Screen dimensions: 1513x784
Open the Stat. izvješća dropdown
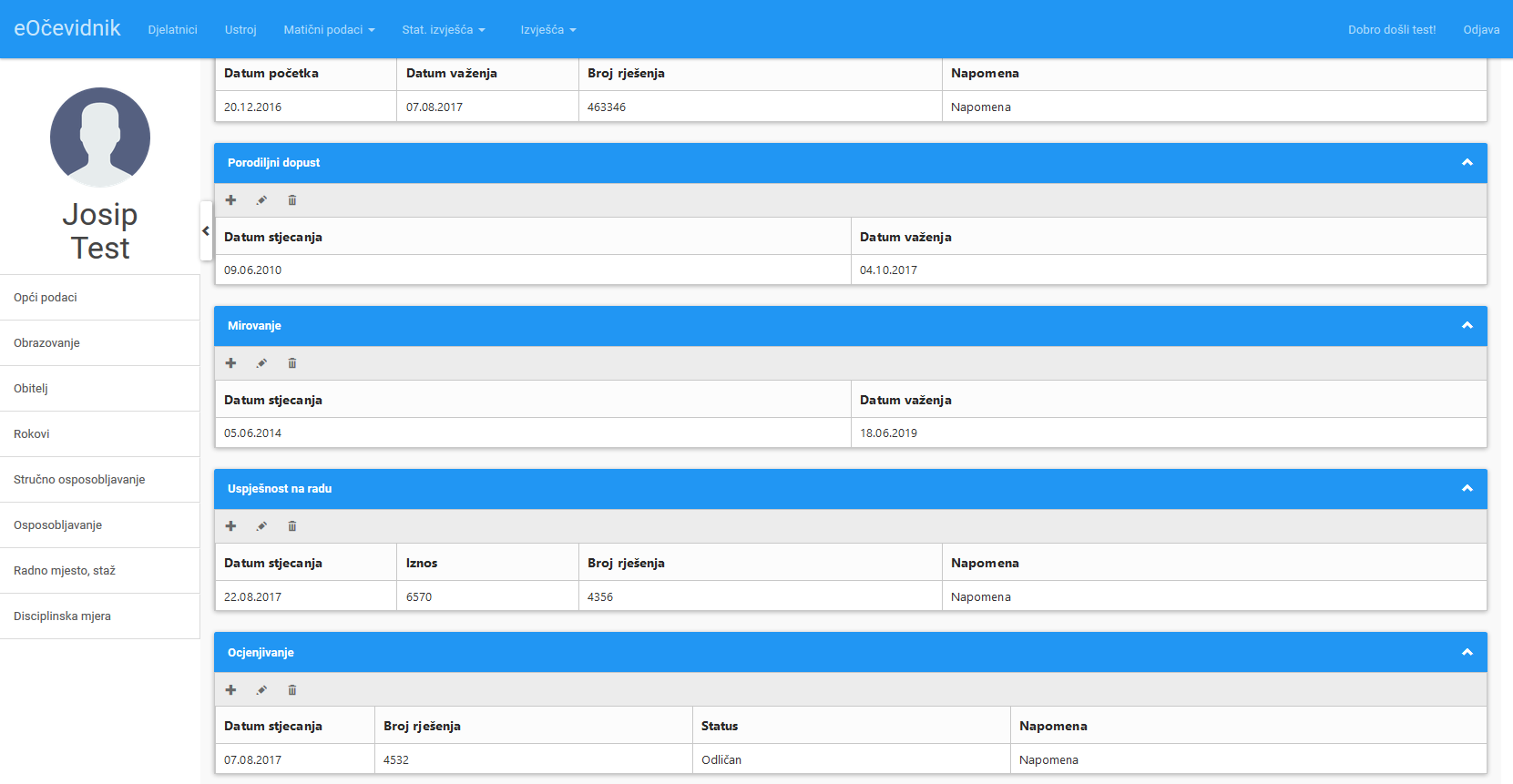[444, 30]
